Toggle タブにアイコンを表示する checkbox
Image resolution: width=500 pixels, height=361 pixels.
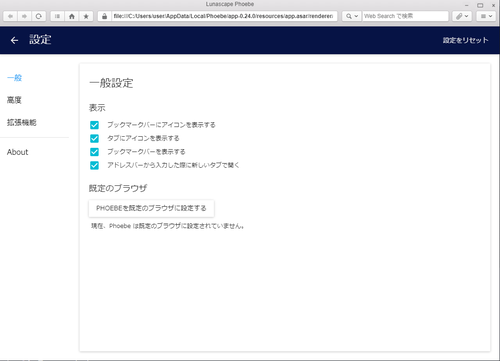coord(94,138)
